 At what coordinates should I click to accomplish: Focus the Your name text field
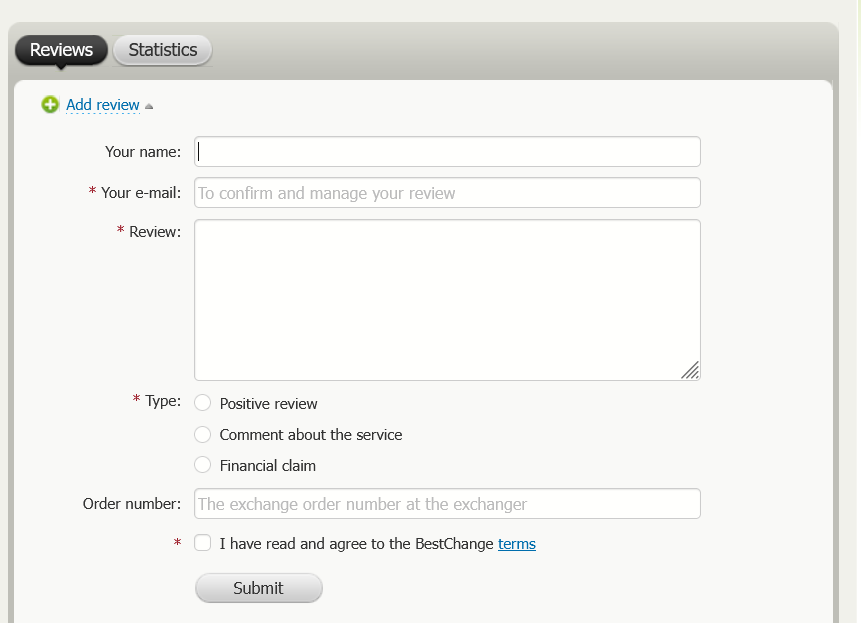tap(447, 152)
